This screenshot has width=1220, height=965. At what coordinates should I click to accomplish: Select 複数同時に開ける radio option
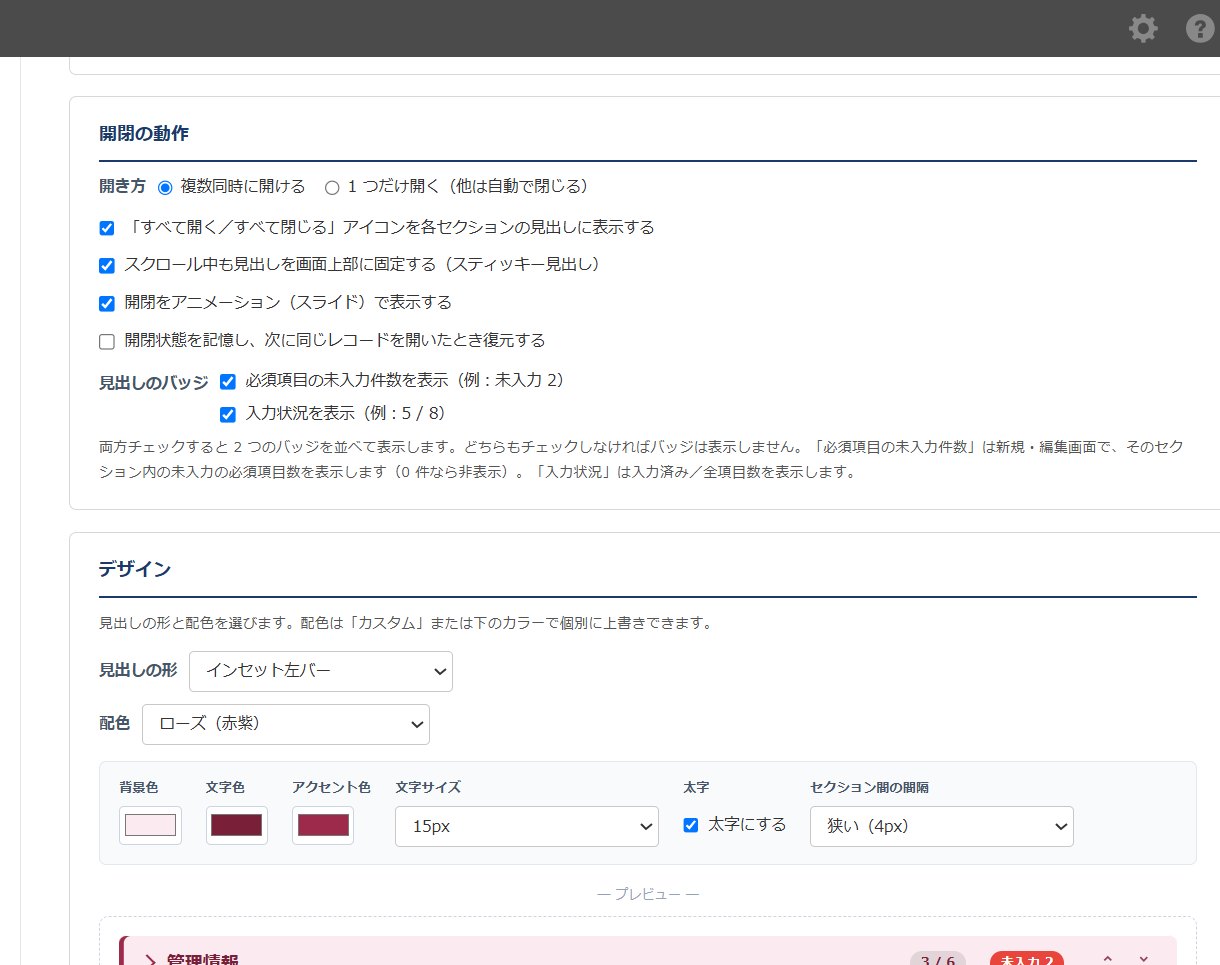pyautogui.click(x=166, y=187)
